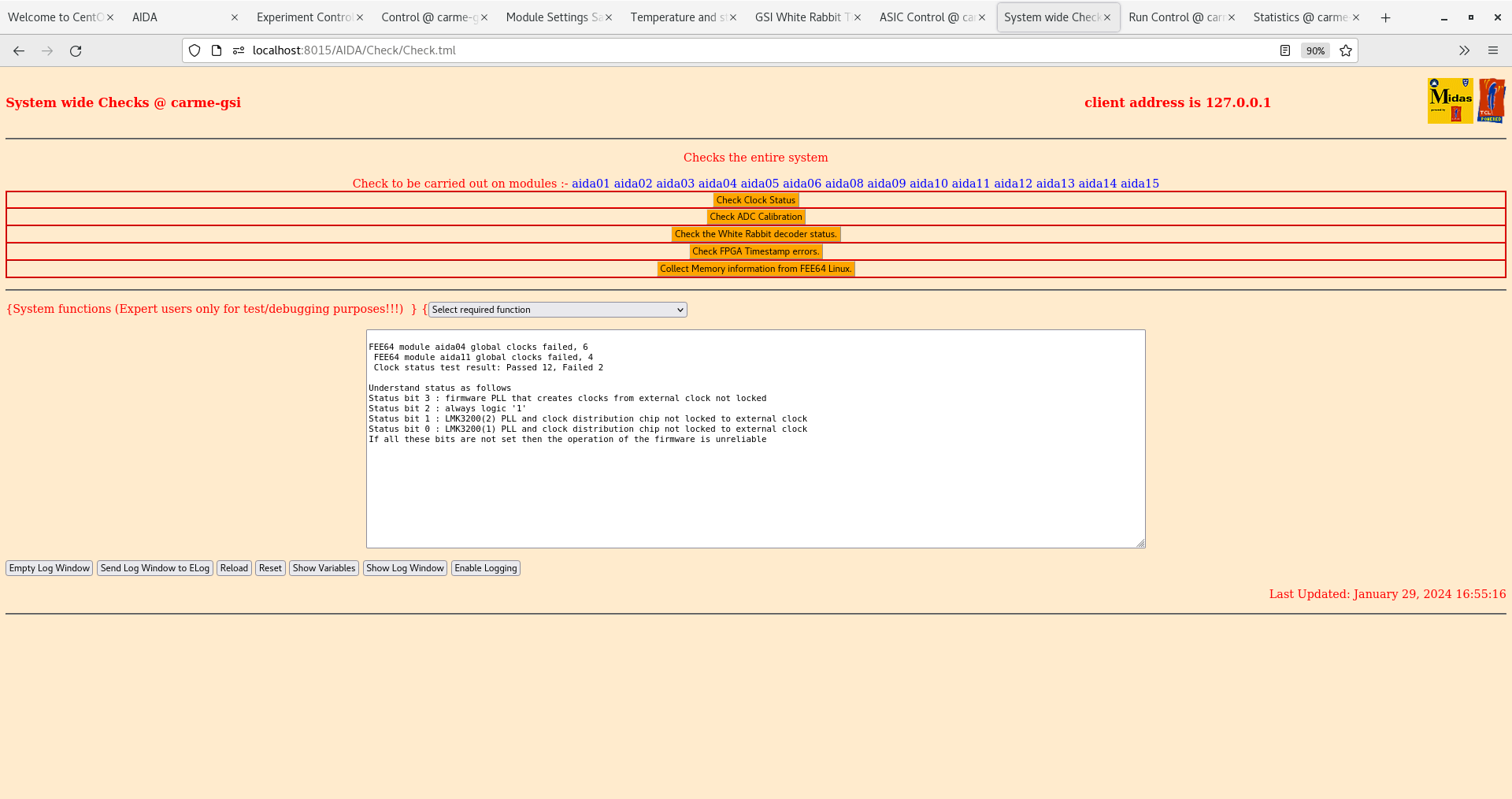1512x799 pixels.
Task: Expand the toolbar overflow chevron
Action: [x=1464, y=50]
